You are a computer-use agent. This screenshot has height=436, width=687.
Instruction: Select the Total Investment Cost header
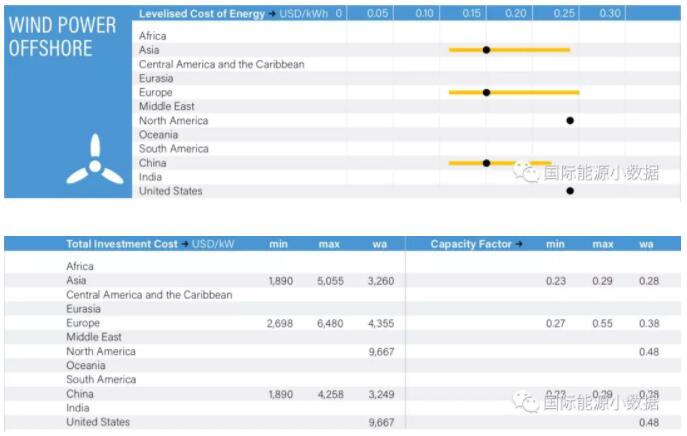[x=122, y=244]
